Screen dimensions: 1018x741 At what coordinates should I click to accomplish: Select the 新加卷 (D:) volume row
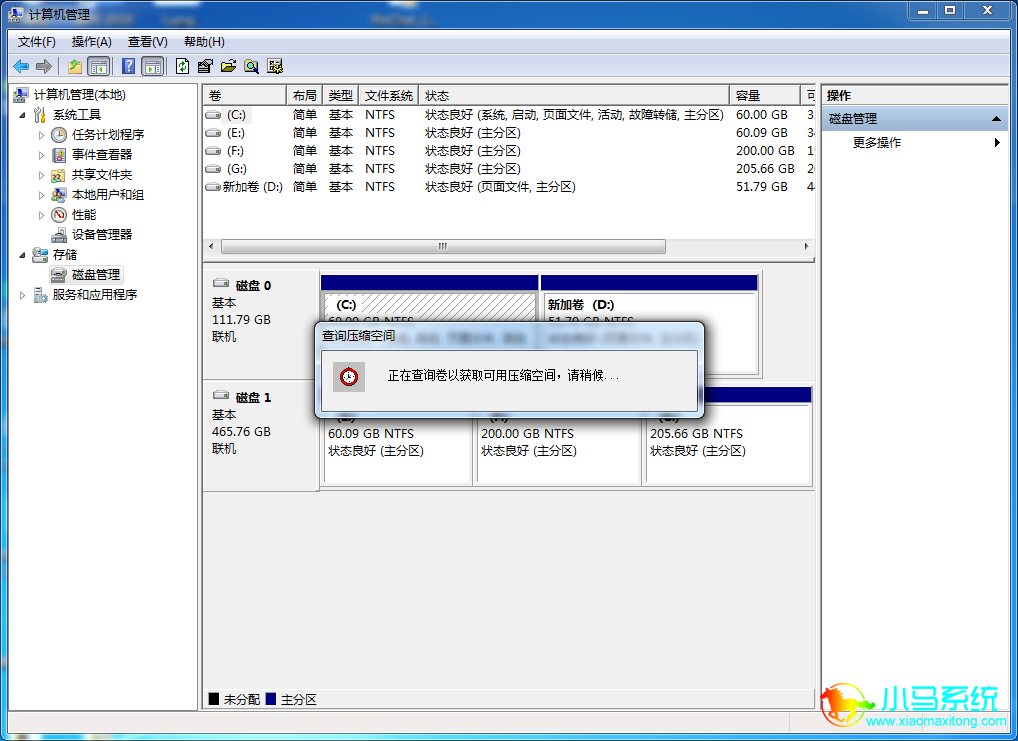(509, 187)
